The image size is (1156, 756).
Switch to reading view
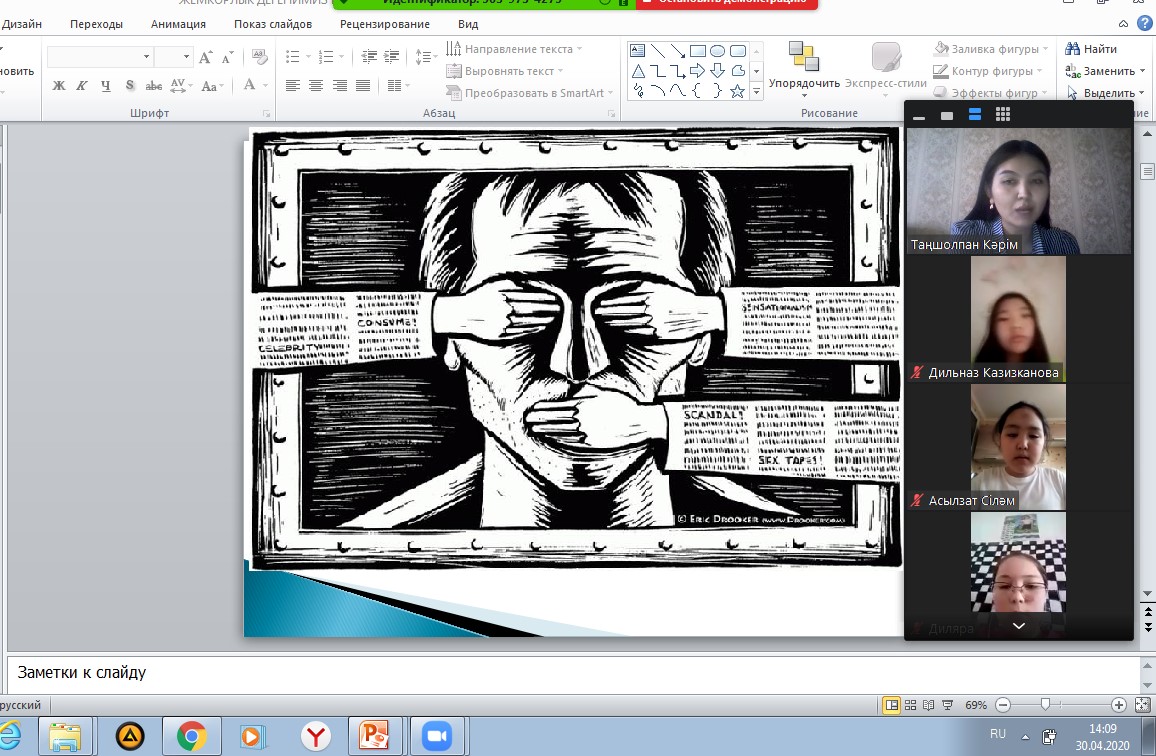click(929, 705)
